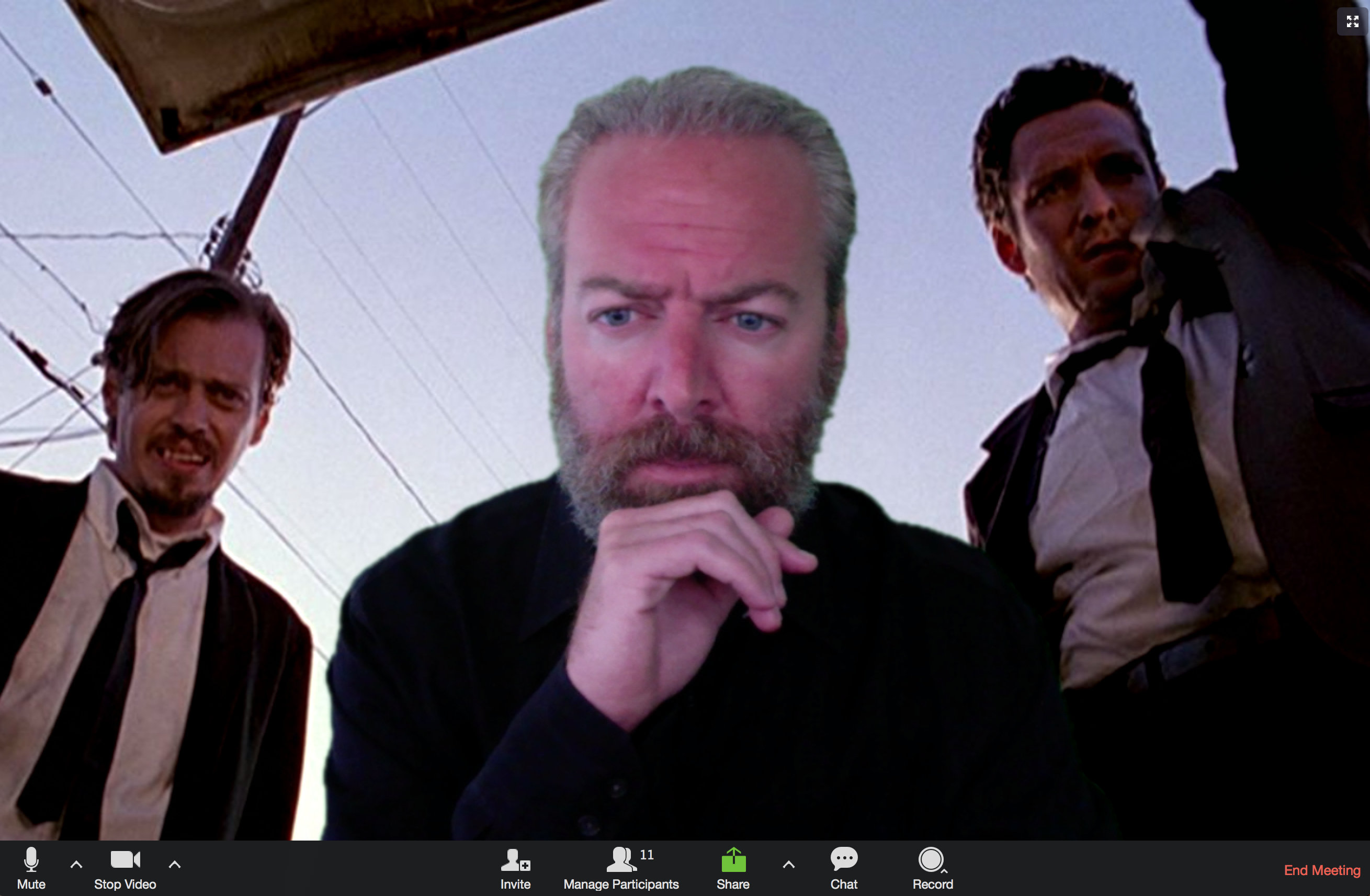Open share options arrow beside Share
Viewport: 1370px width, 896px height.
tap(789, 864)
